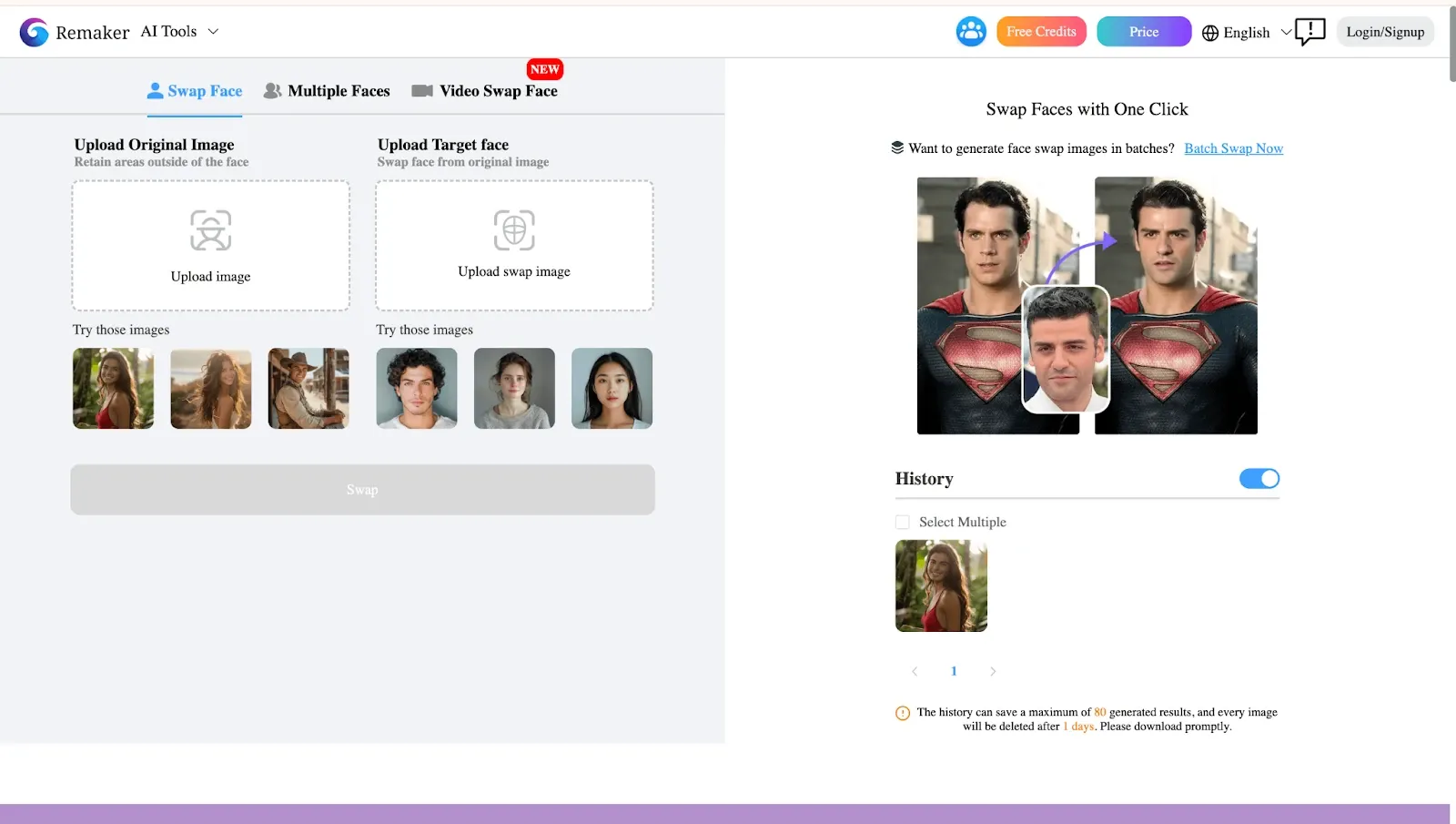The width and height of the screenshot is (1456, 824).
Task: Click the Upload image drop zone
Action: [x=210, y=246]
